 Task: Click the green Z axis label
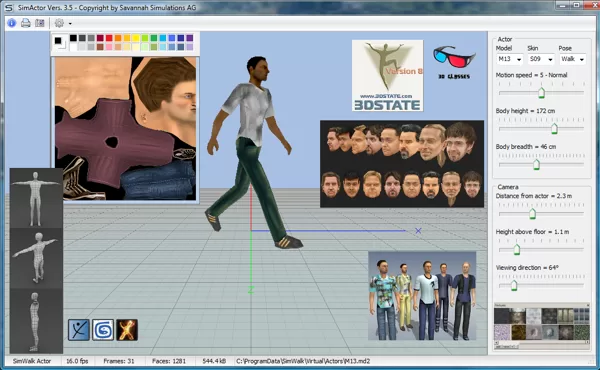point(251,290)
